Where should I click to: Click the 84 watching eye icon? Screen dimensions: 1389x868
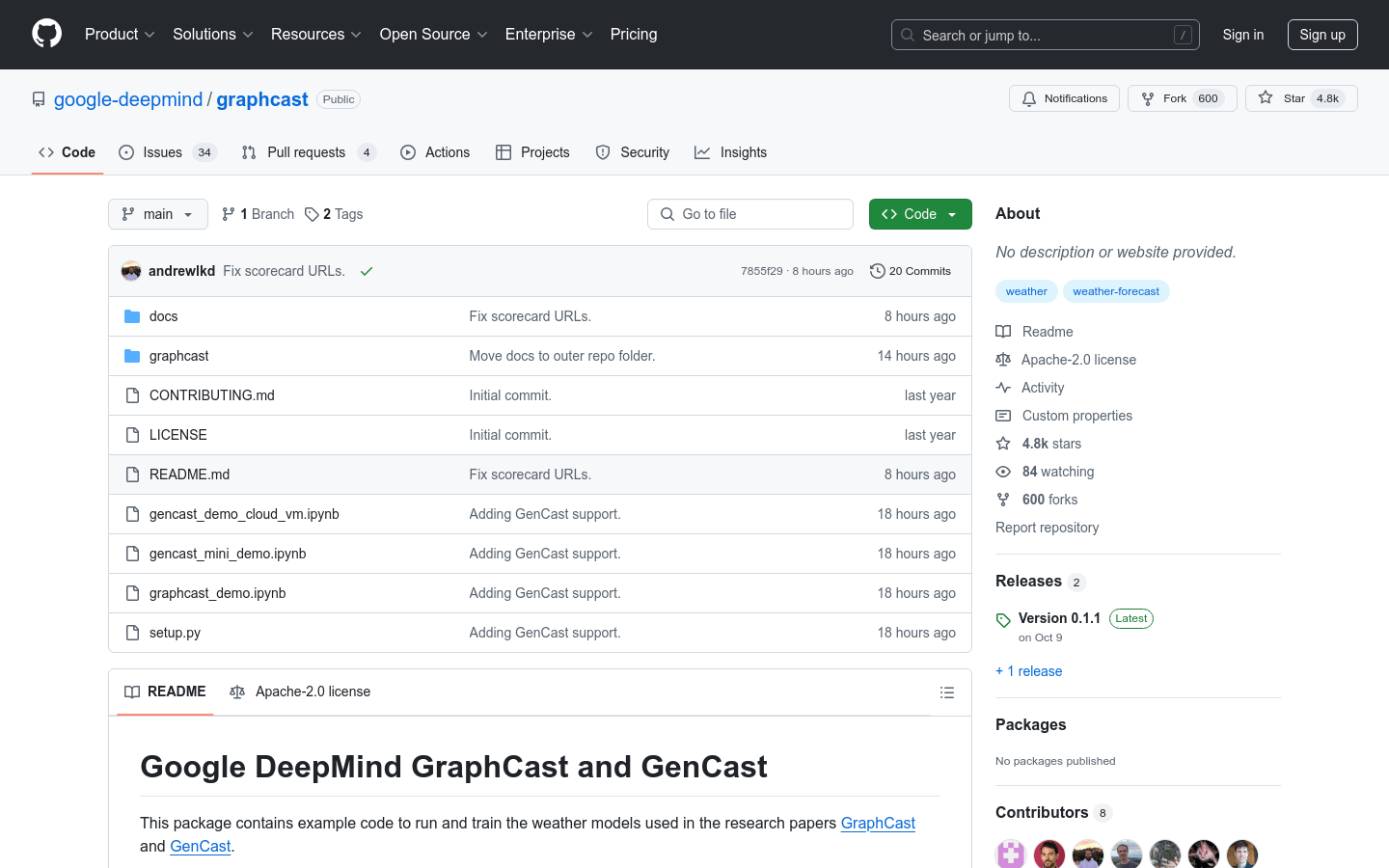[1003, 472]
